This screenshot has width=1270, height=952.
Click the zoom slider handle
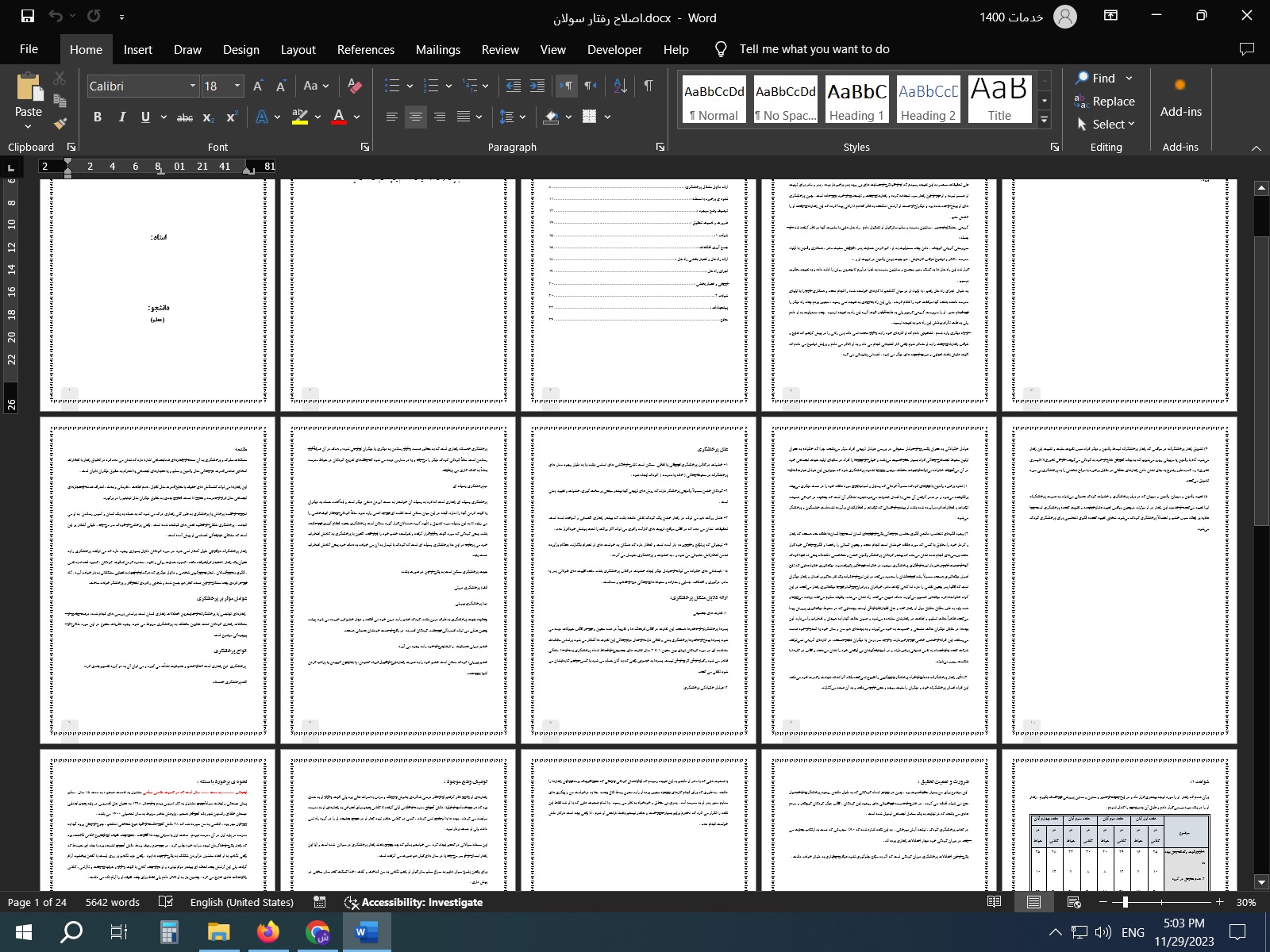[x=1125, y=902]
